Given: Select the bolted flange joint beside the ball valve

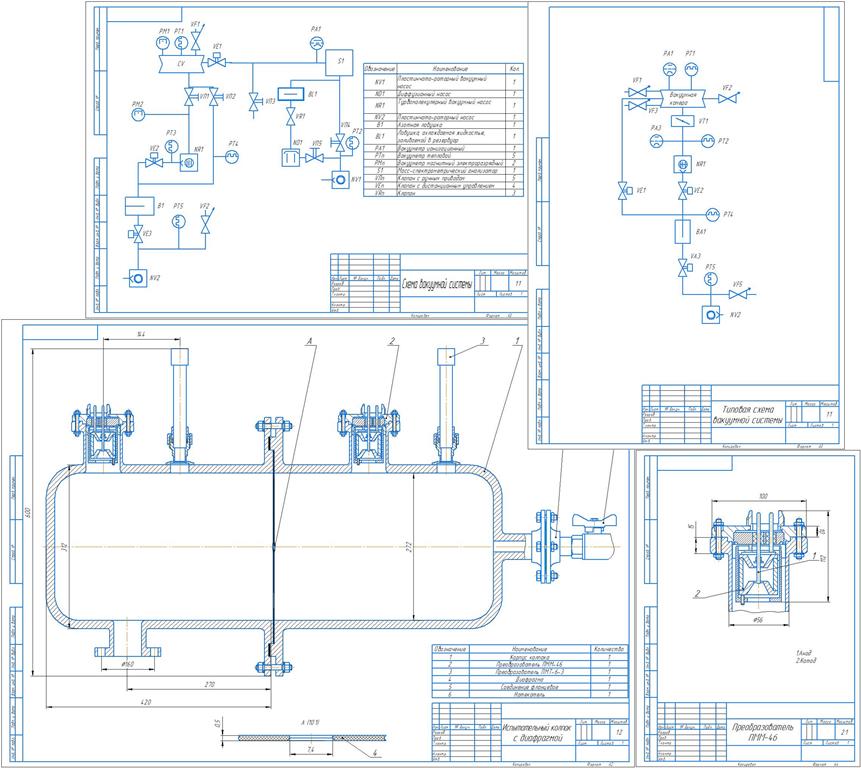Looking at the screenshot, I should click(x=545, y=546).
